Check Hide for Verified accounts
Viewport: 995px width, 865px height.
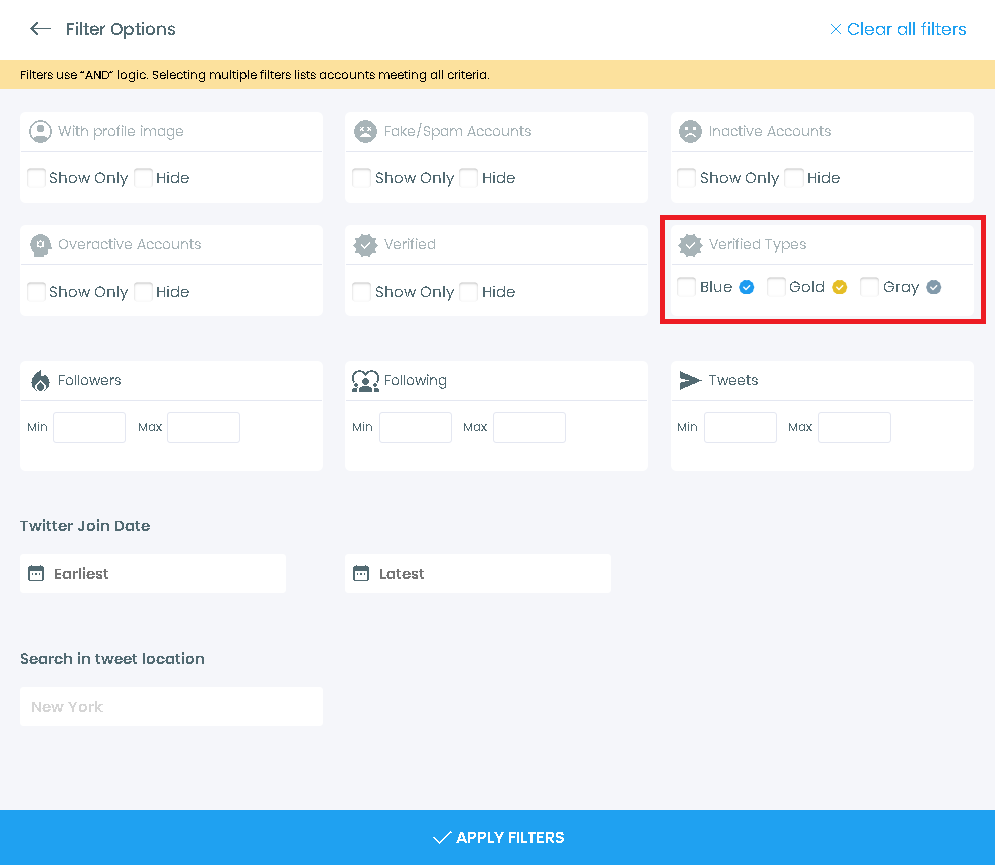(x=469, y=292)
